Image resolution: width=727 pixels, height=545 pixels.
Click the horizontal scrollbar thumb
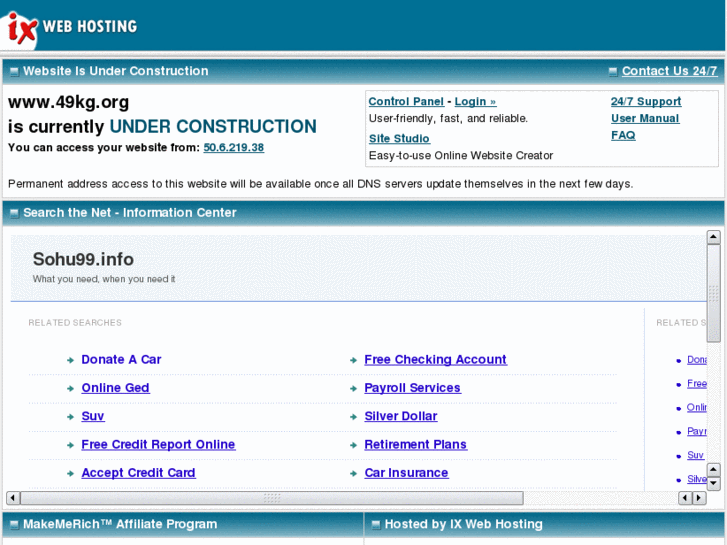[x=272, y=498]
